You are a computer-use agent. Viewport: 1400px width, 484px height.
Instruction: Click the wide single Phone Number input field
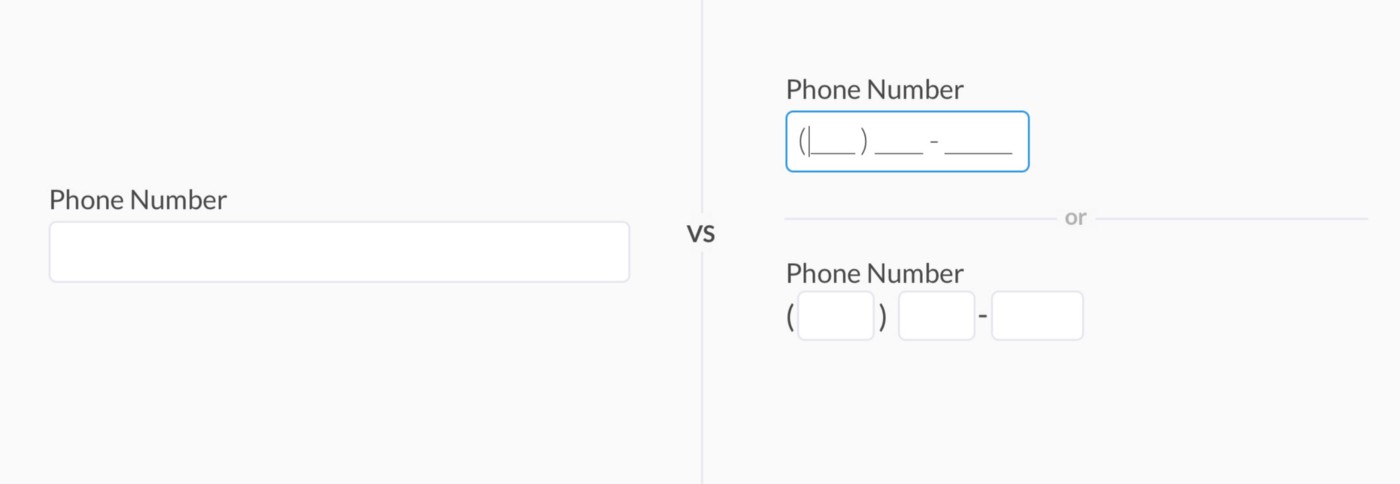[x=339, y=252]
